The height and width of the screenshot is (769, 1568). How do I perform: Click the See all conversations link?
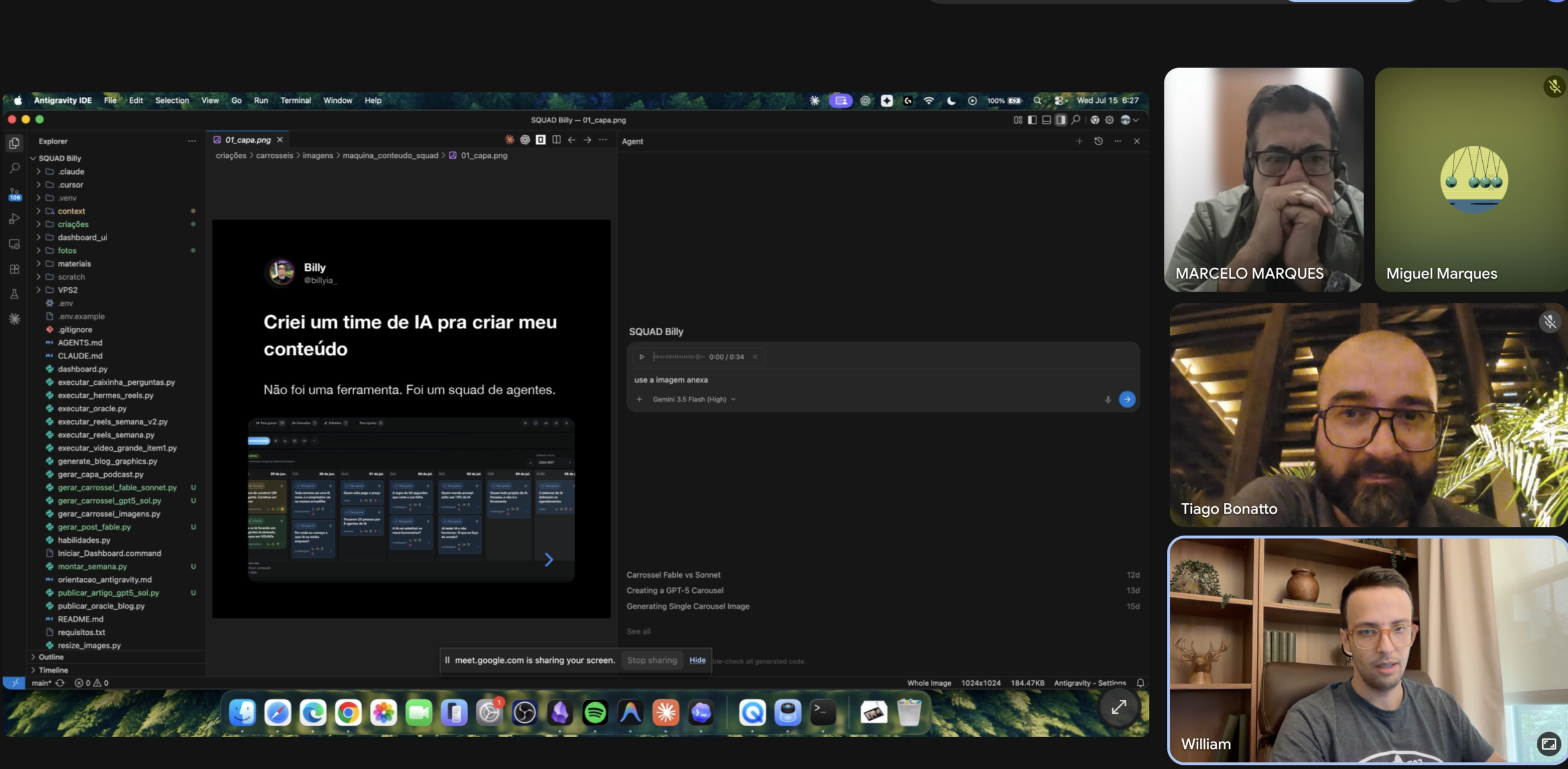coord(638,631)
